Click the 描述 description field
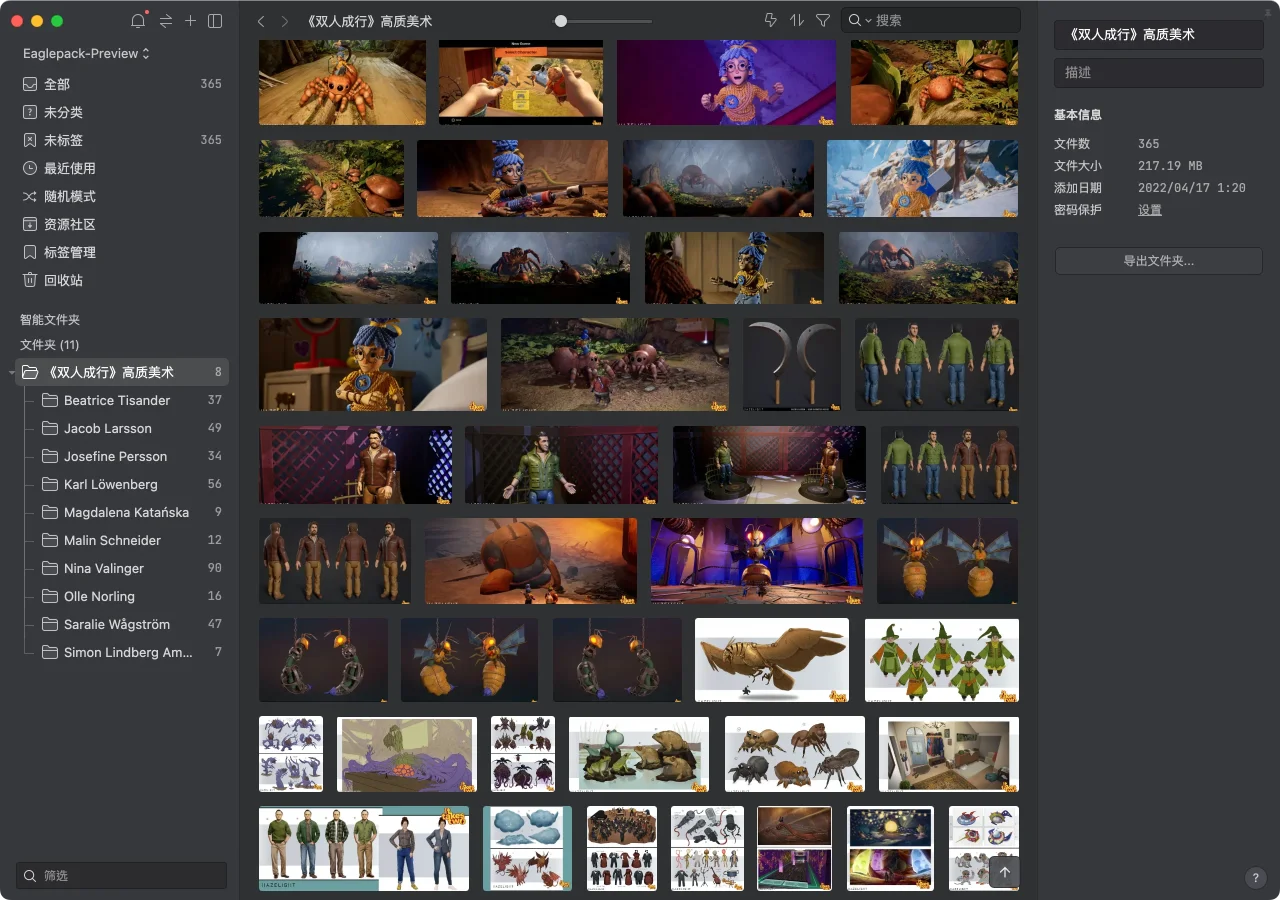Image resolution: width=1280 pixels, height=900 pixels. (1159, 72)
